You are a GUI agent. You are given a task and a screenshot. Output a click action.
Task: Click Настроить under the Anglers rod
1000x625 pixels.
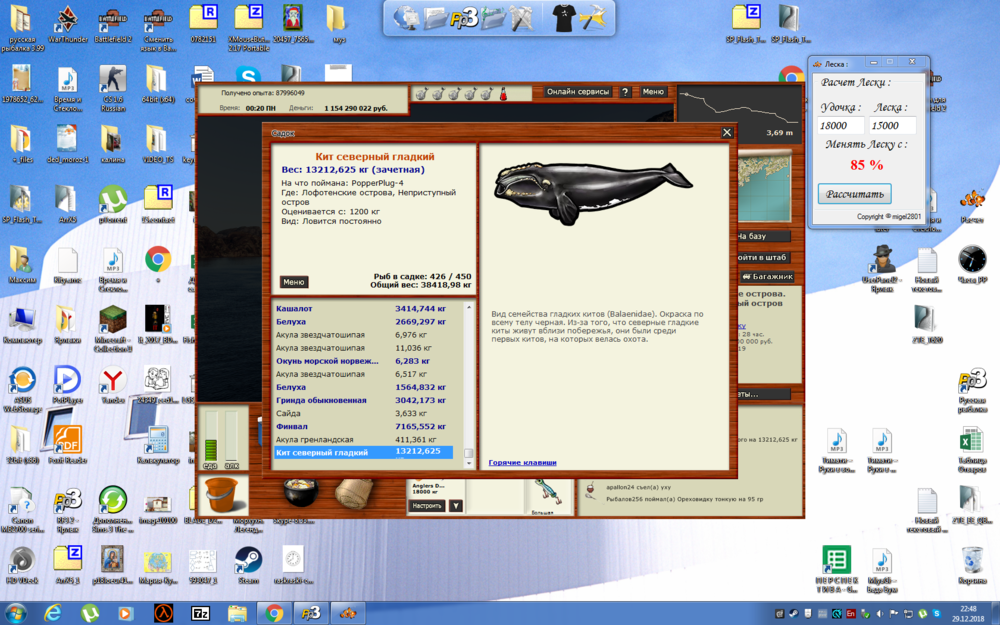(426, 505)
